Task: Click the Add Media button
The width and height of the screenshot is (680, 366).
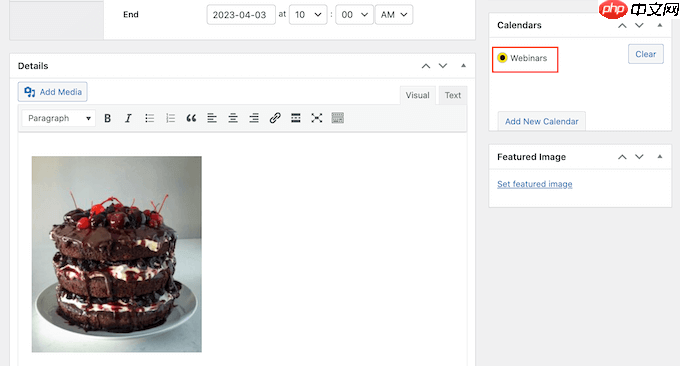Action: tap(52, 92)
